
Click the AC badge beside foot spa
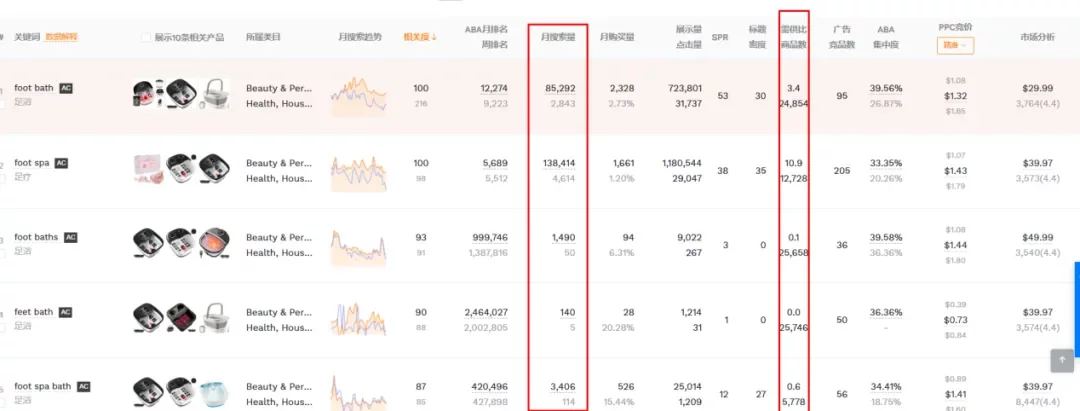61,163
